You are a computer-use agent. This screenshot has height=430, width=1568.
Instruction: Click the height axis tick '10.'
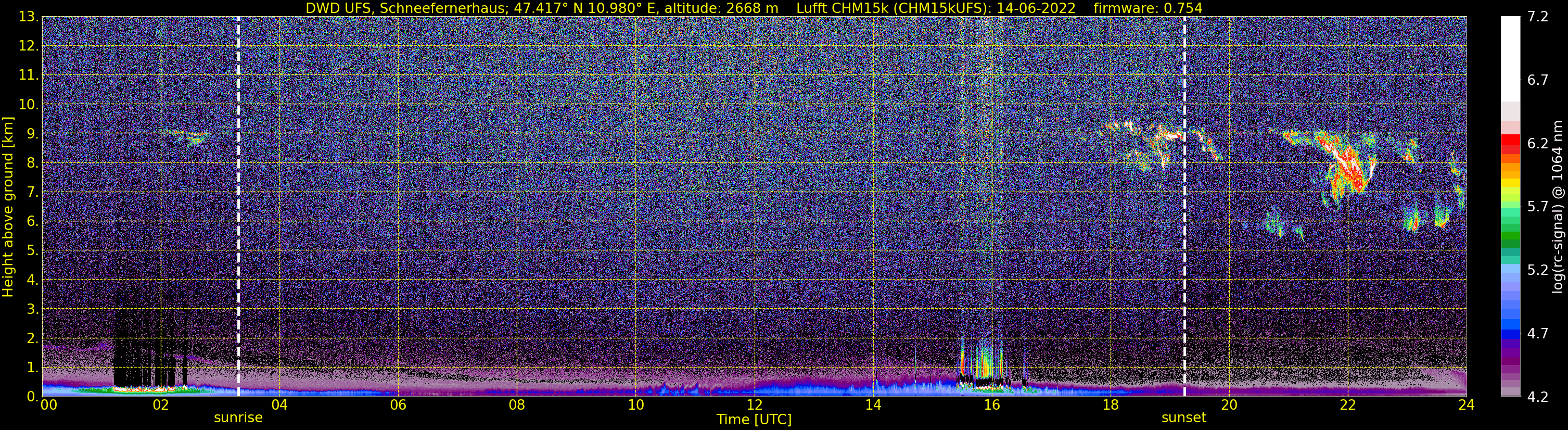29,105
